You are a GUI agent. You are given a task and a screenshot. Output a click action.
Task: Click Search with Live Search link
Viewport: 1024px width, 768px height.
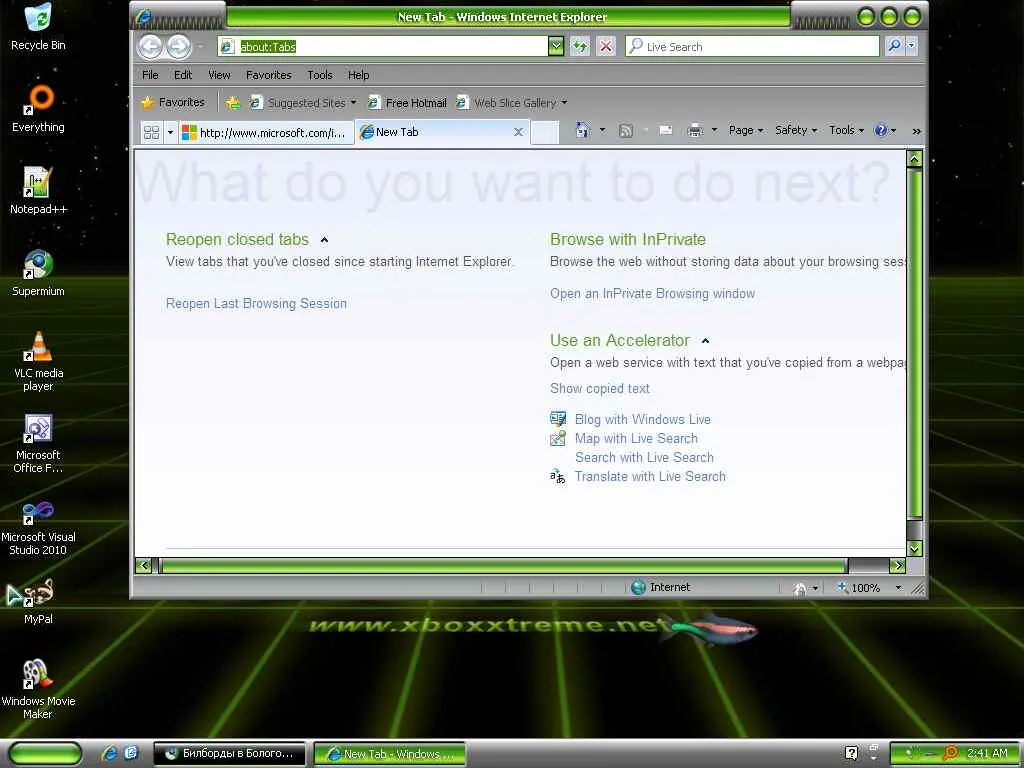coord(644,457)
